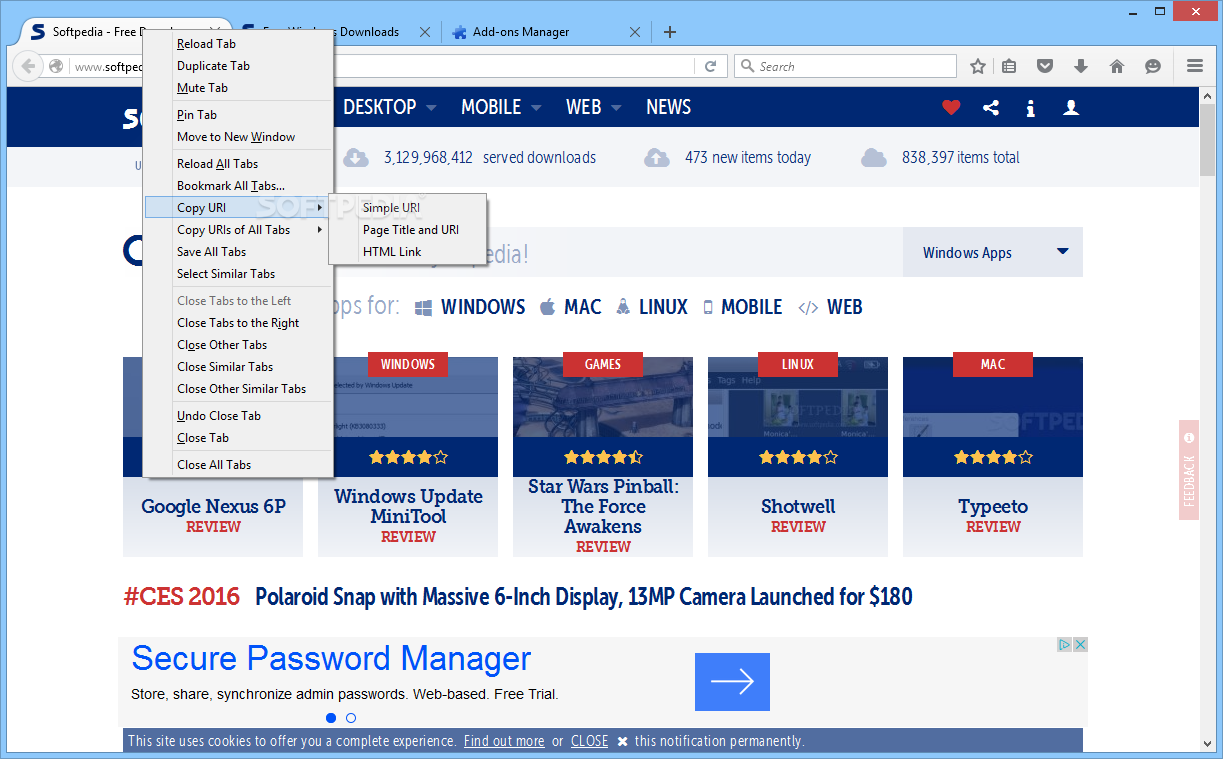Switch to the Add-ons Manager tab
This screenshot has height=759, width=1223.
pos(545,32)
